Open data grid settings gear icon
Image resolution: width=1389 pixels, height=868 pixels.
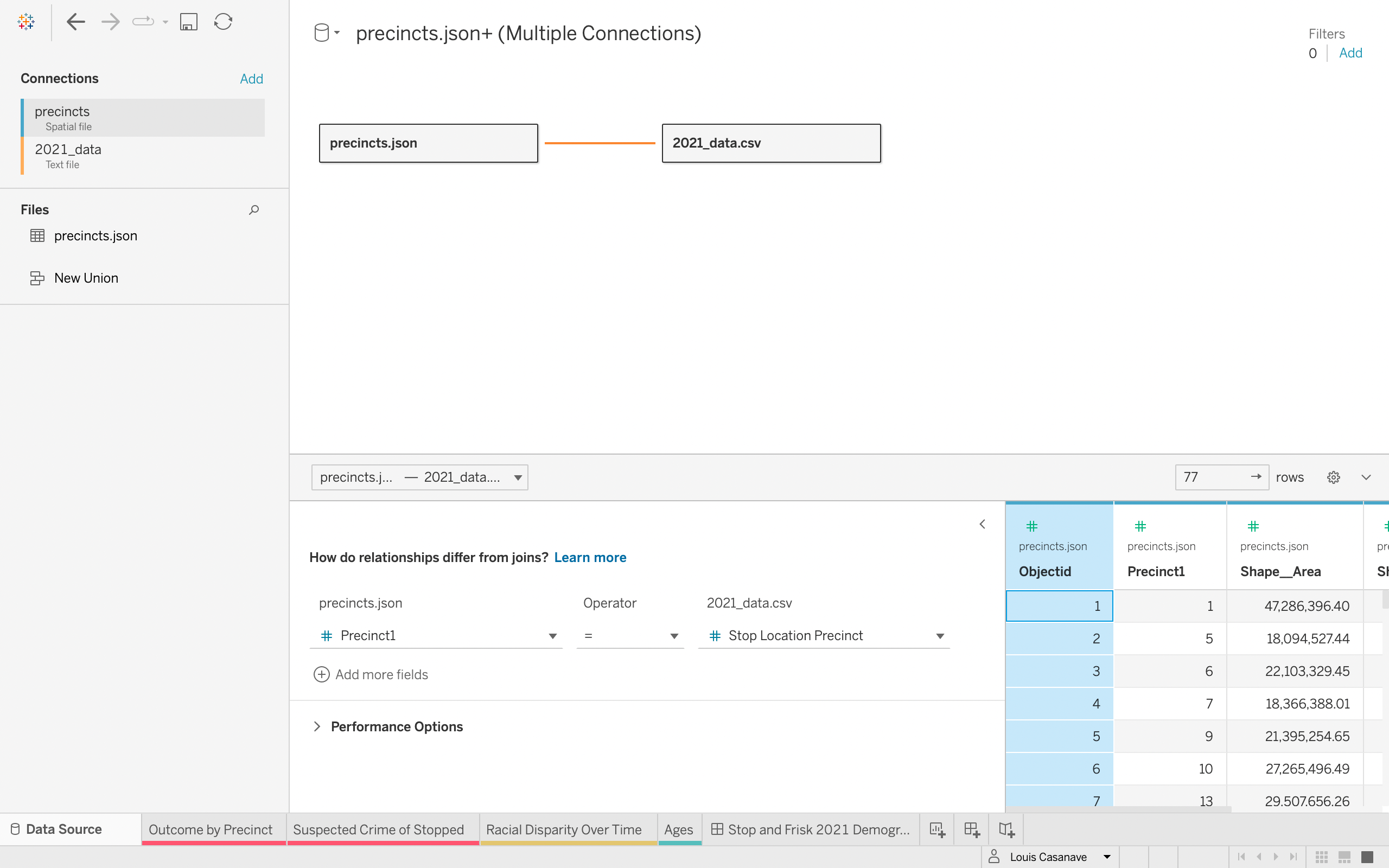click(x=1333, y=477)
